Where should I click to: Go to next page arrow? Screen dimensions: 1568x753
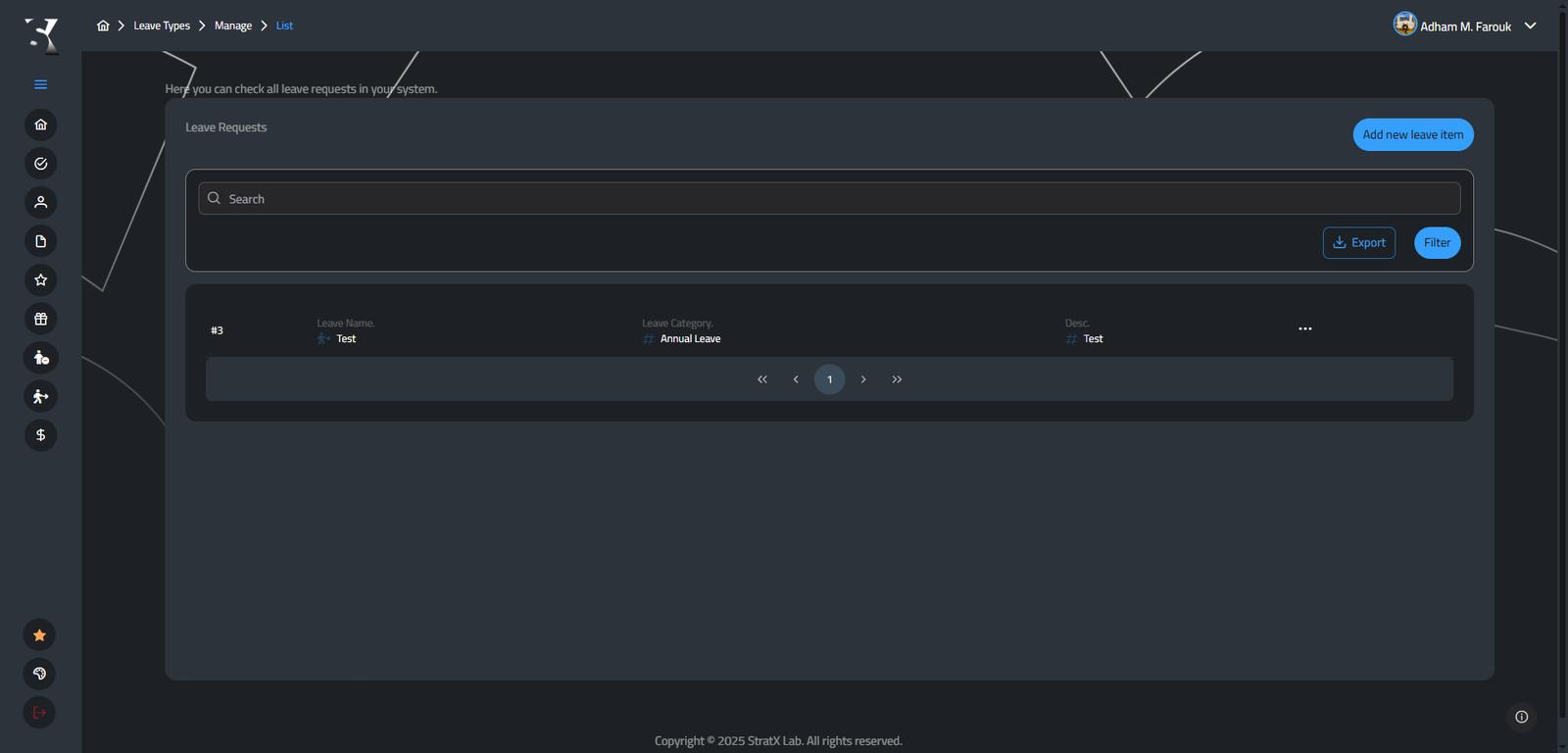tap(863, 379)
